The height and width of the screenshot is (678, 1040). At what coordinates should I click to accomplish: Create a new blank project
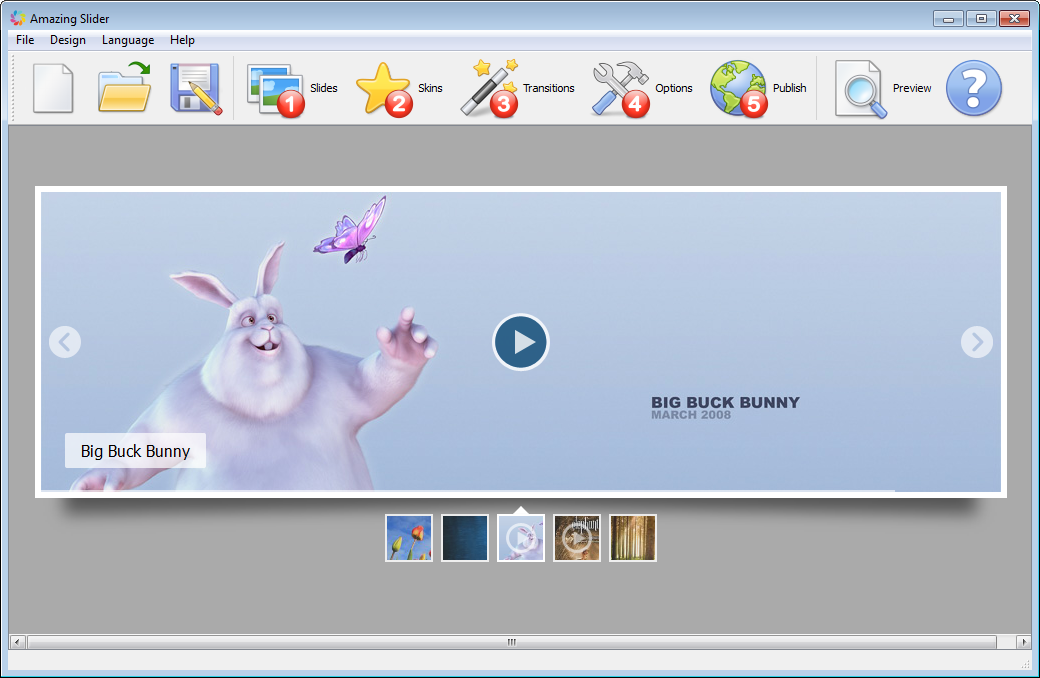click(x=53, y=88)
